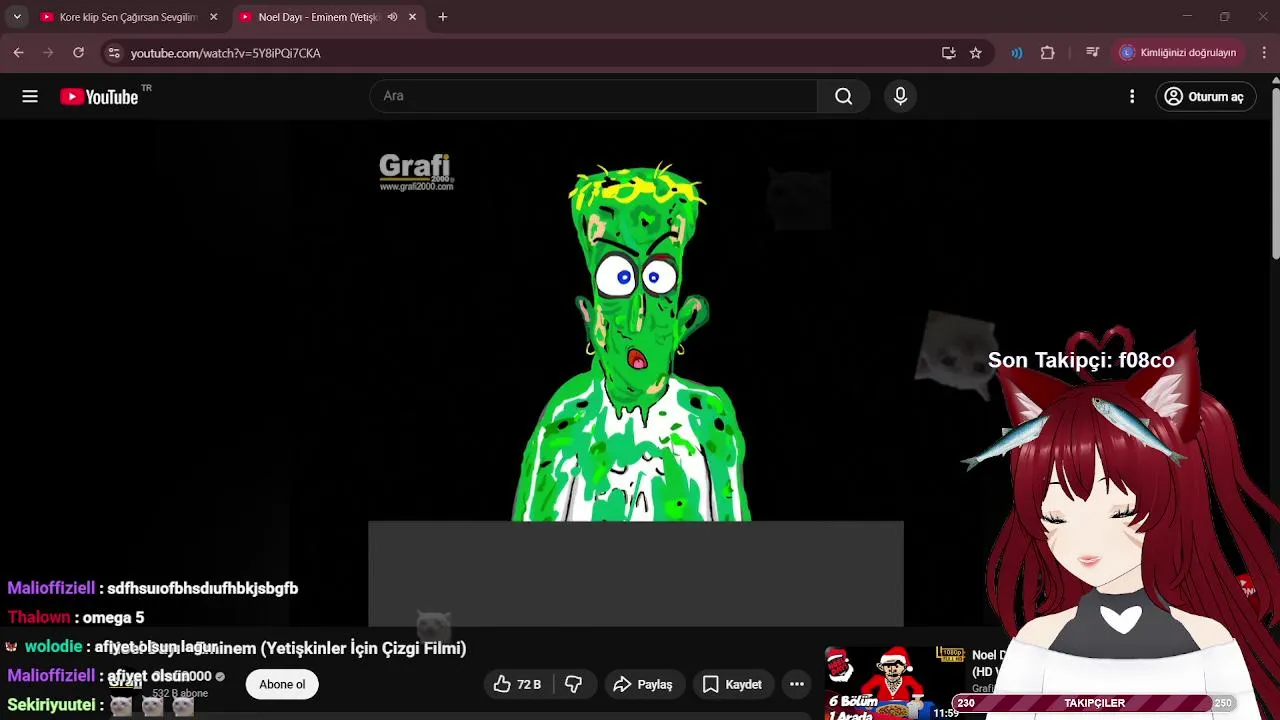Open the tab search dropdown arrow

pos(17,17)
